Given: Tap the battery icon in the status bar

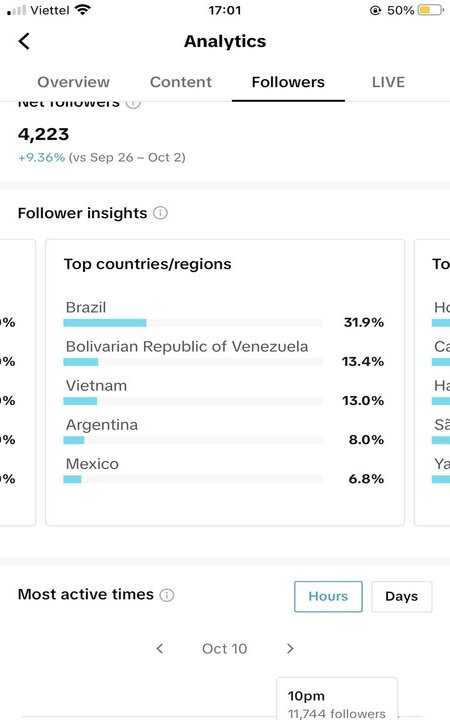Looking at the screenshot, I should [x=430, y=10].
